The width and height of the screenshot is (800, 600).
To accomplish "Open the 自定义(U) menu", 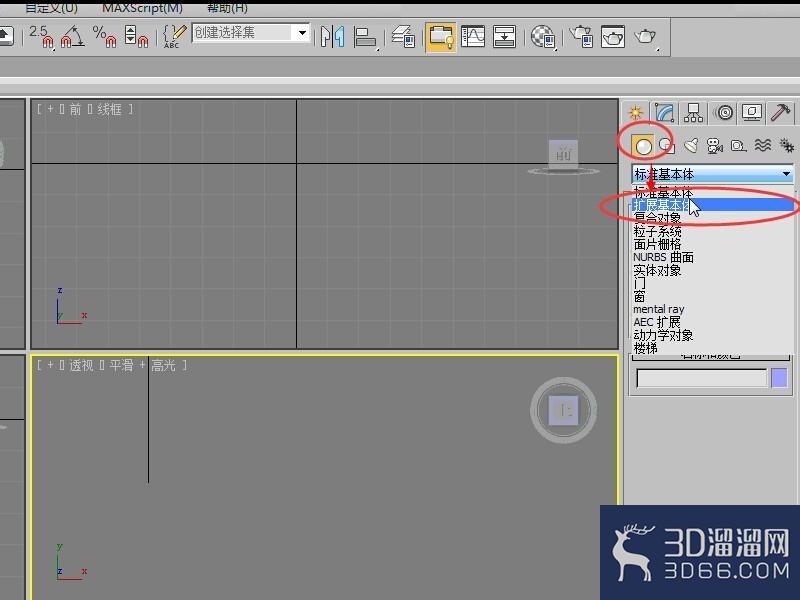I will 51,8.
